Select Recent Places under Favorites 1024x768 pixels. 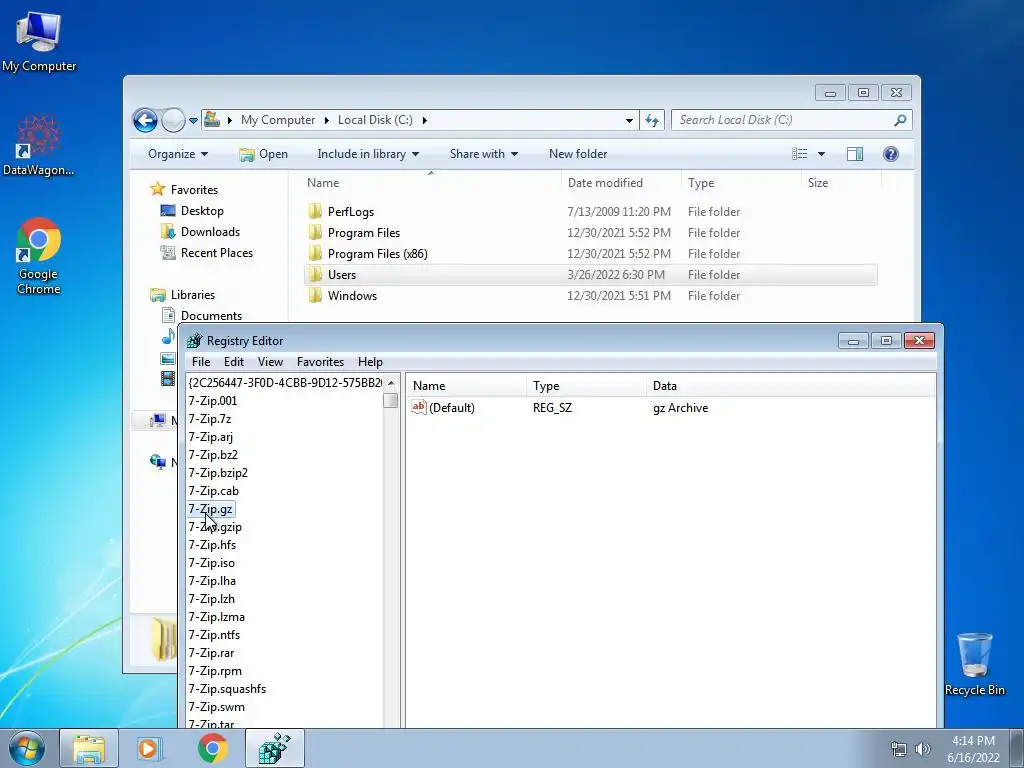pyautogui.click(x=217, y=253)
